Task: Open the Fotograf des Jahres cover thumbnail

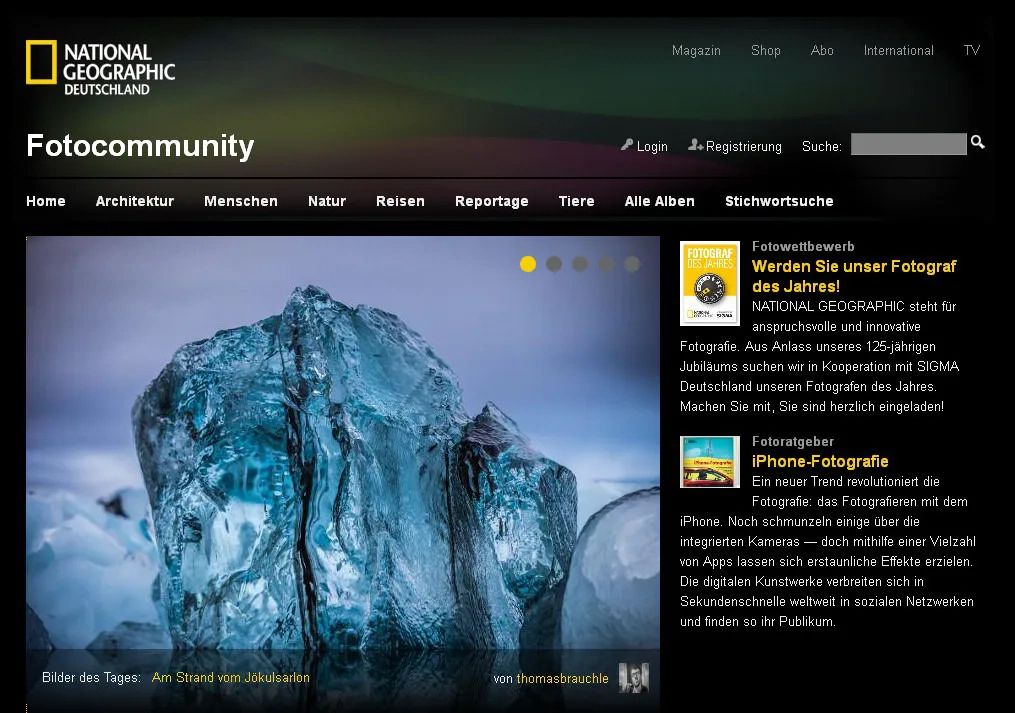Action: 709,283
